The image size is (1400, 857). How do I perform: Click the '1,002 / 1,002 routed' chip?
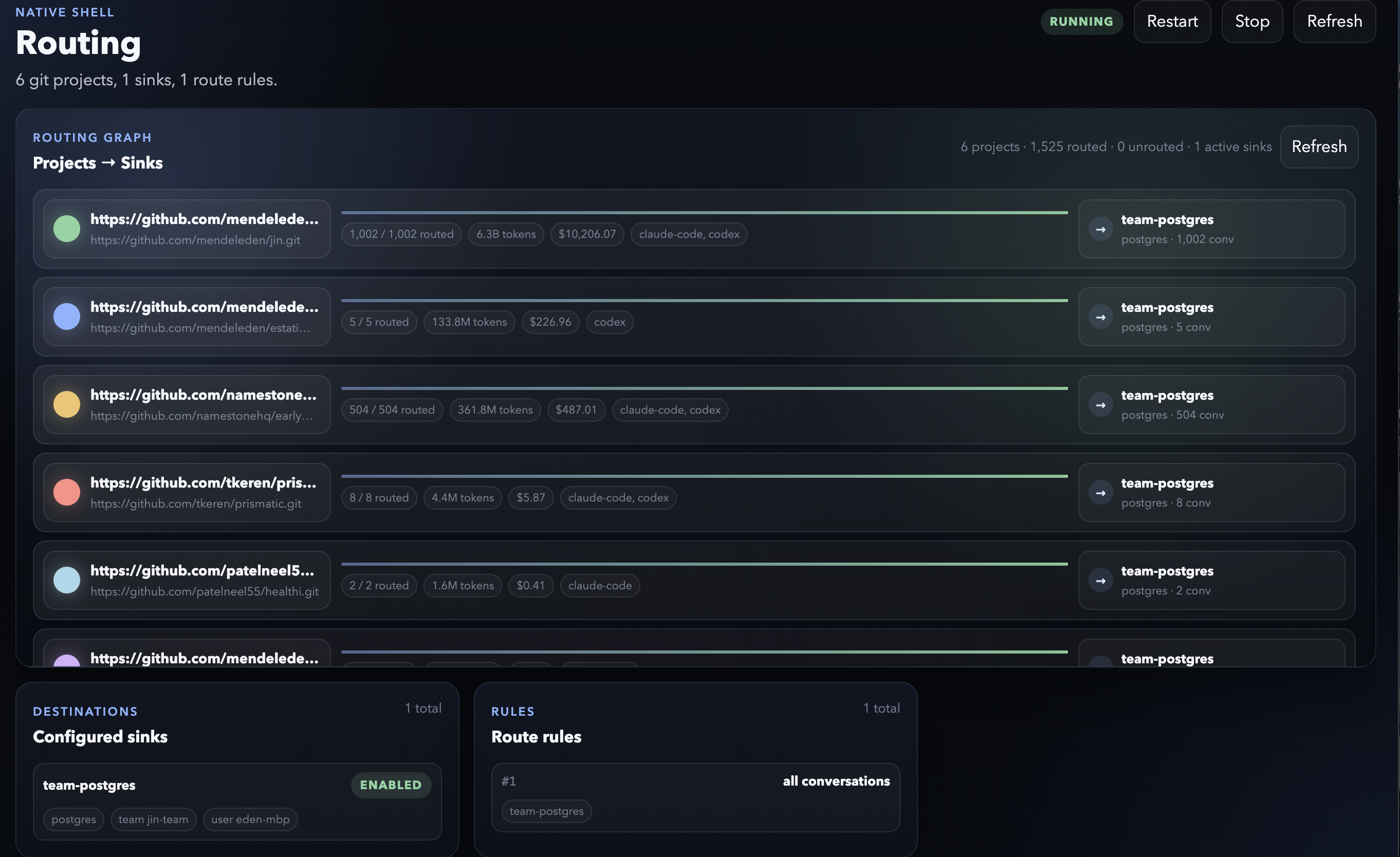point(401,234)
